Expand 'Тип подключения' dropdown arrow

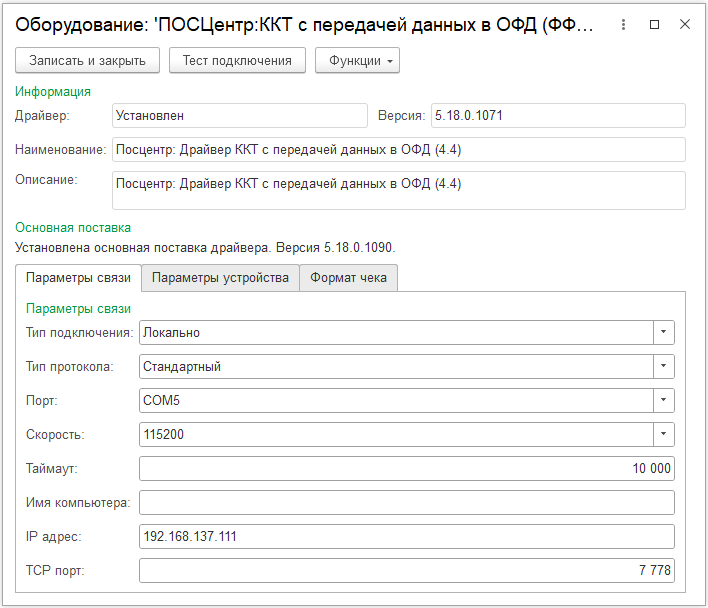click(663, 332)
